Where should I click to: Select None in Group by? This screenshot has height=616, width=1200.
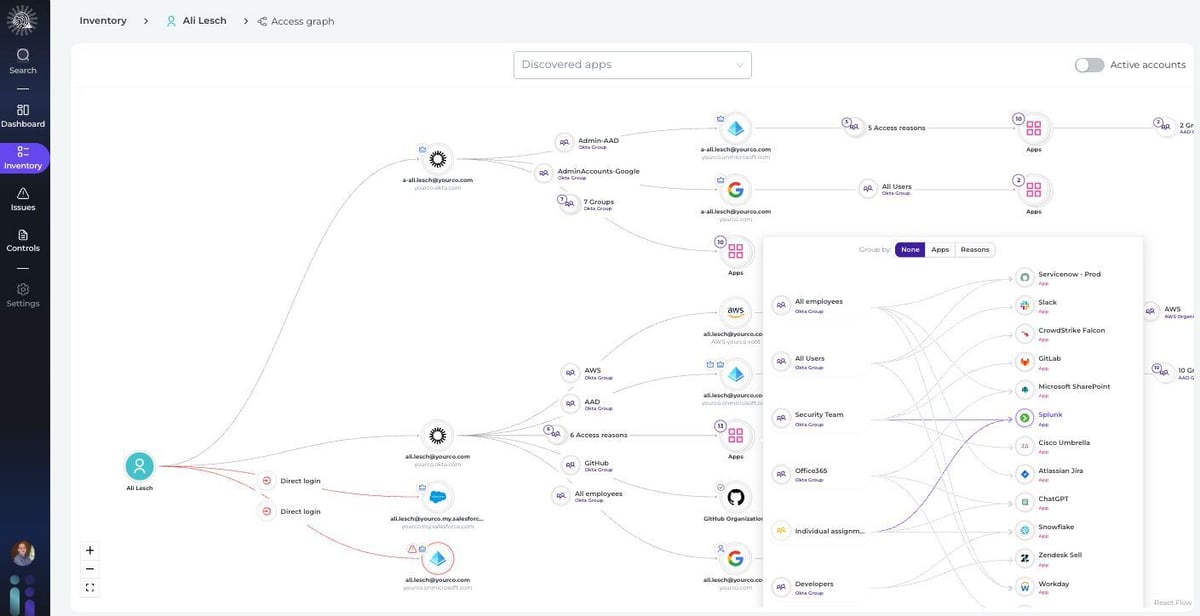(910, 250)
